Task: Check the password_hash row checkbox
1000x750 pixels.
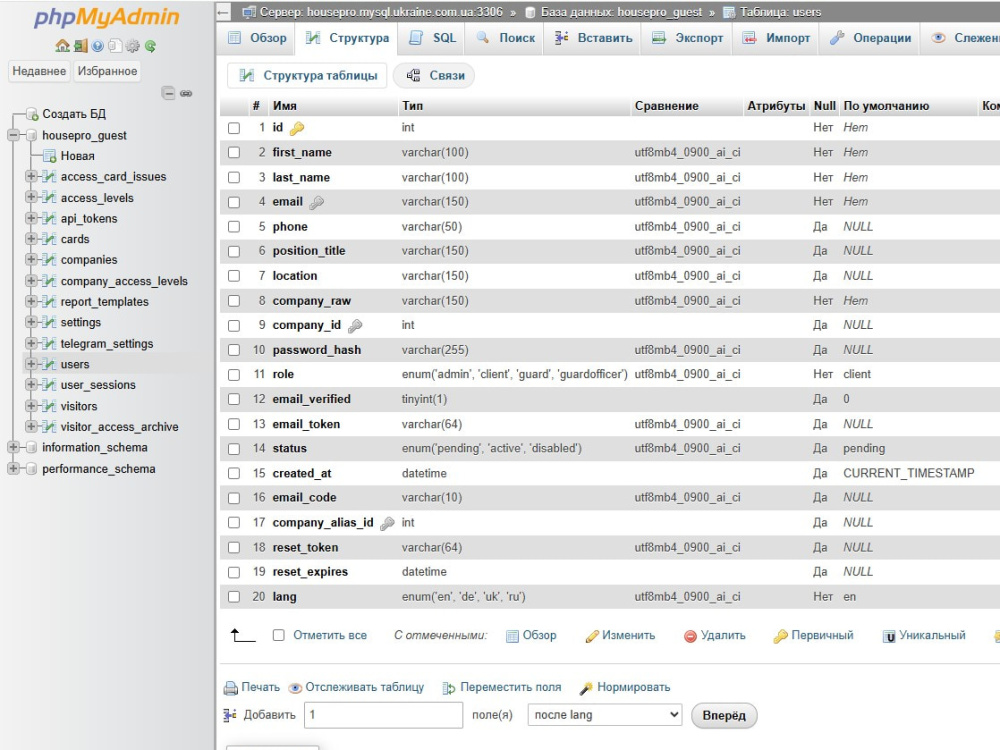Action: (x=234, y=350)
